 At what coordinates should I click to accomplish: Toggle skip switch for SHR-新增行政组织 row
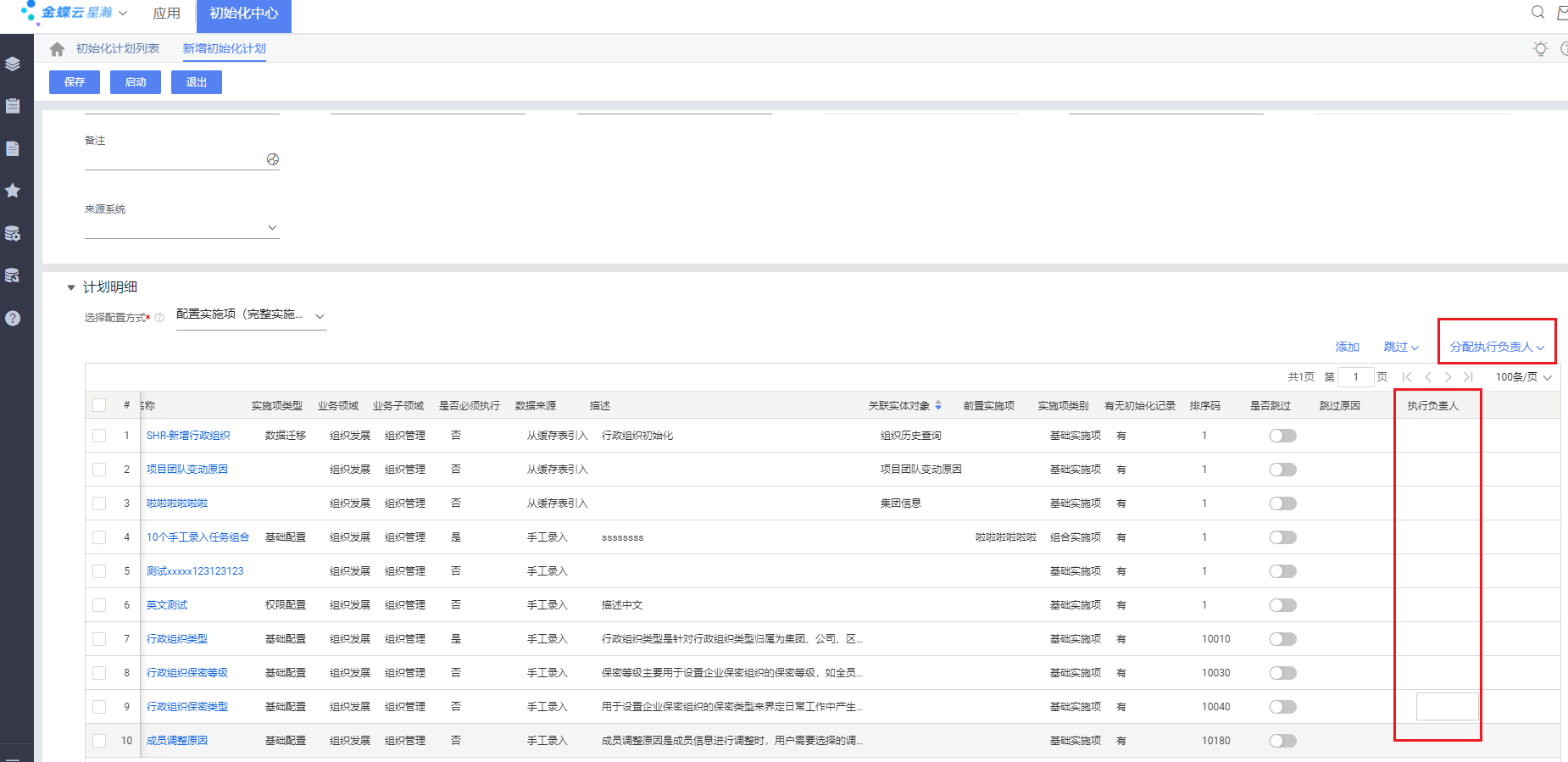click(x=1282, y=436)
